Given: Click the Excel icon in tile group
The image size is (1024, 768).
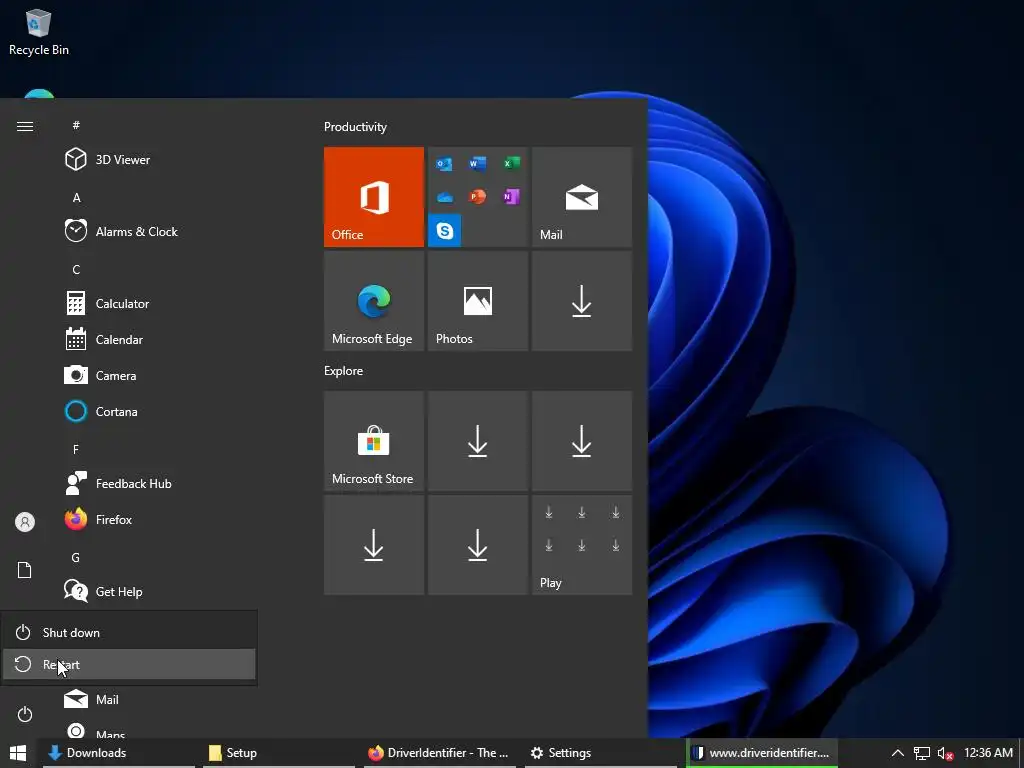Looking at the screenshot, I should click(x=511, y=163).
